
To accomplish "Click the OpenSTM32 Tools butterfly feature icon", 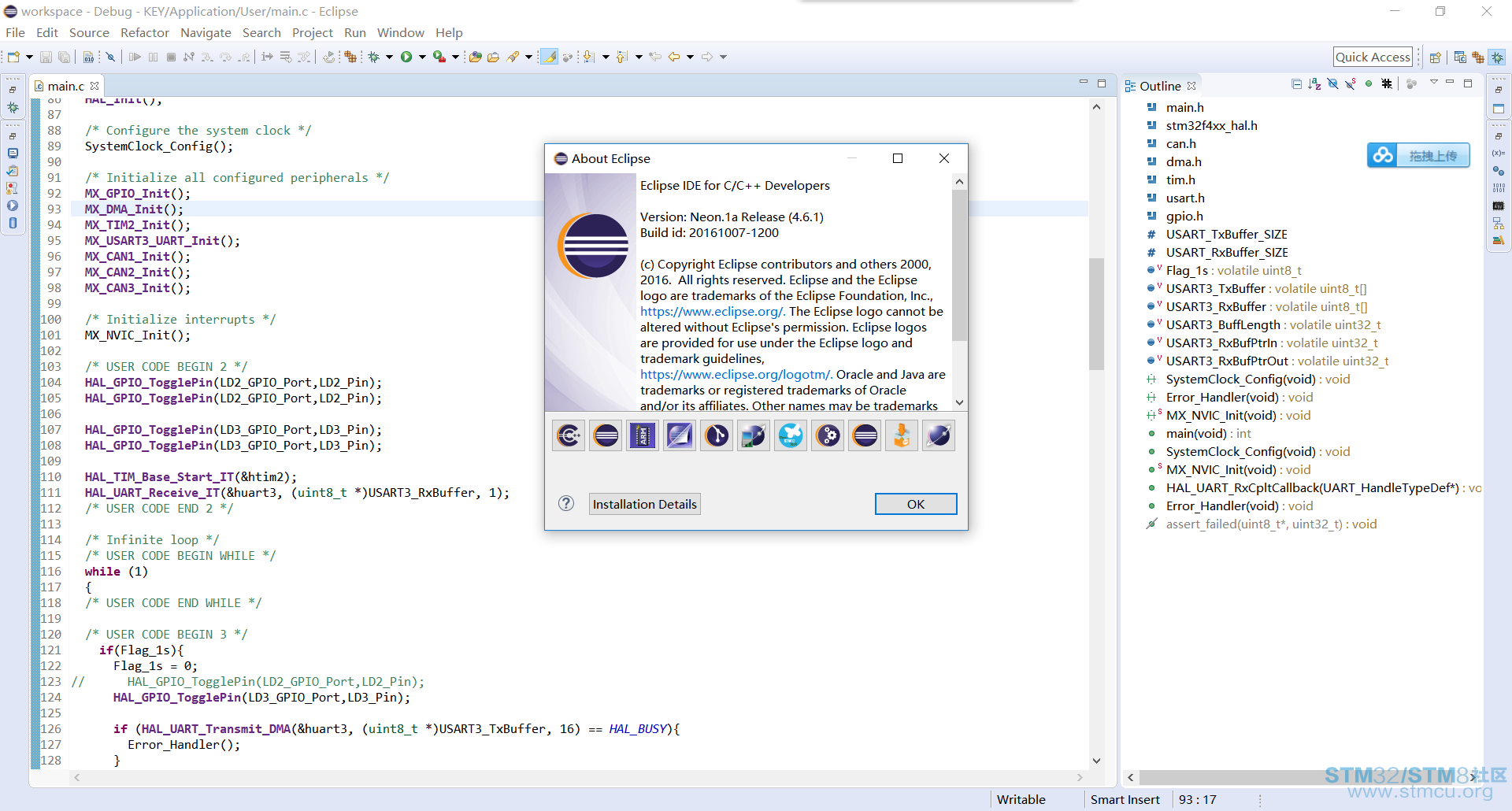I will pos(791,435).
